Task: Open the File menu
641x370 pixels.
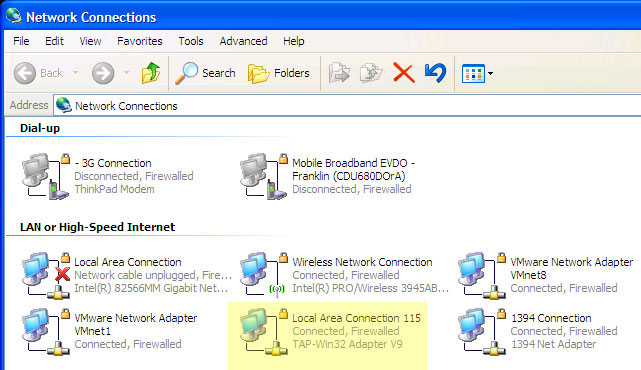Action: (x=21, y=41)
